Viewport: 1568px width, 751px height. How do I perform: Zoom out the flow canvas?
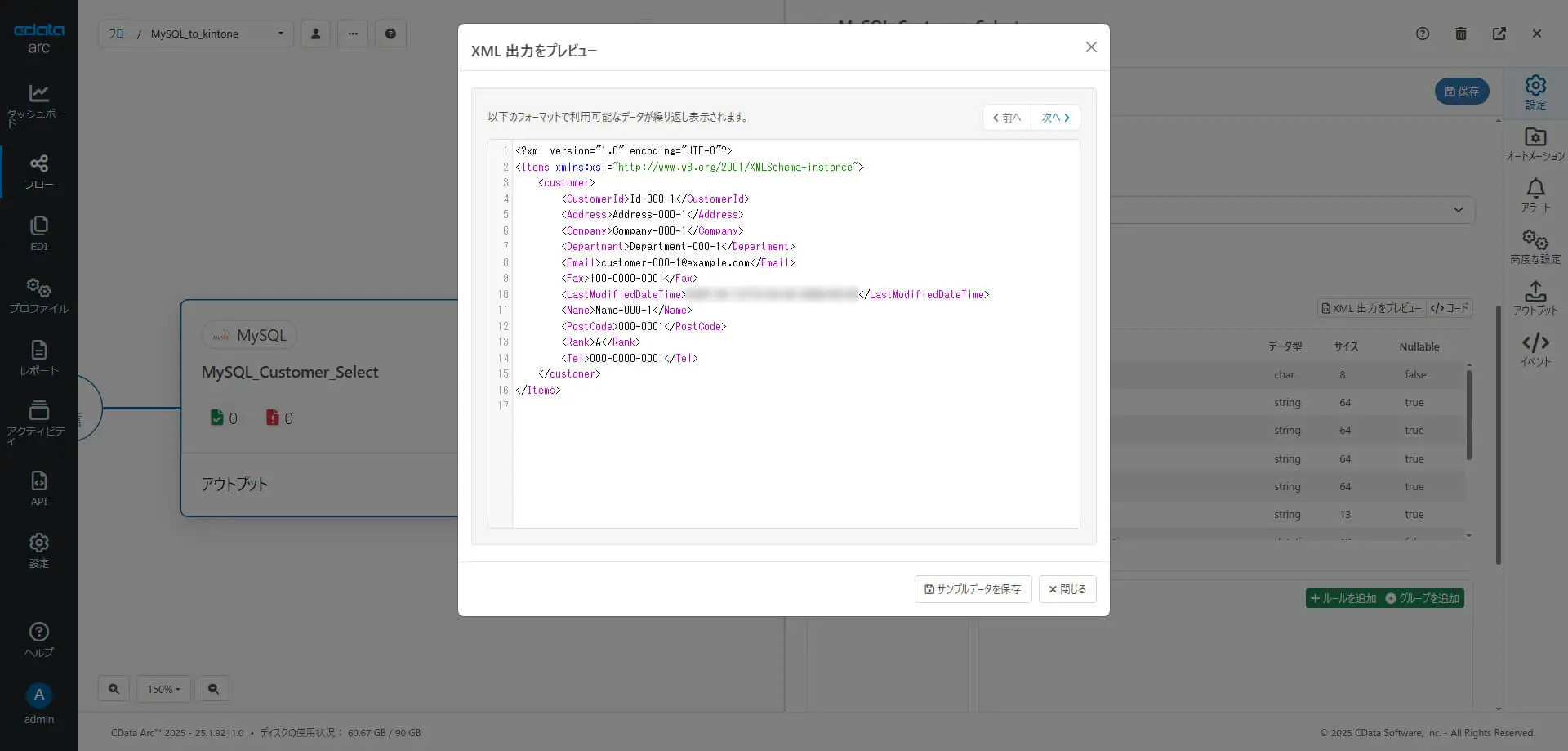pyautogui.click(x=213, y=689)
